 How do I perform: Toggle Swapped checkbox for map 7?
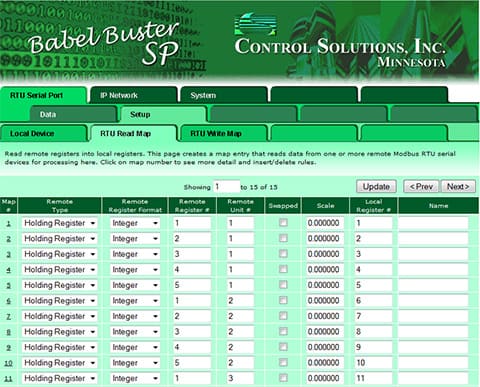coord(283,316)
